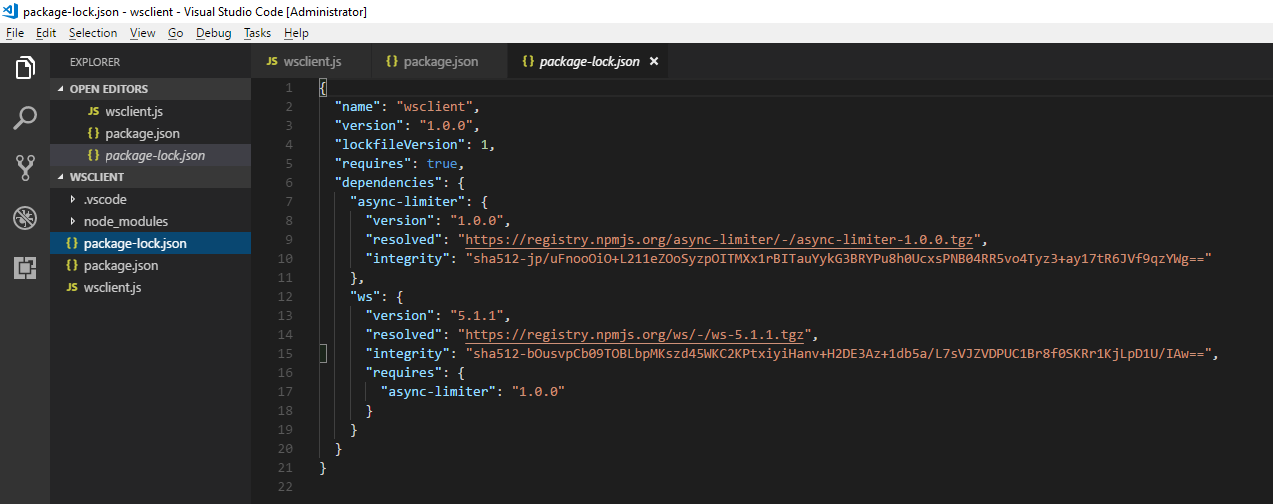Viewport: 1273px width, 504px height.
Task: Click line number 12 in gutter
Action: coord(285,296)
